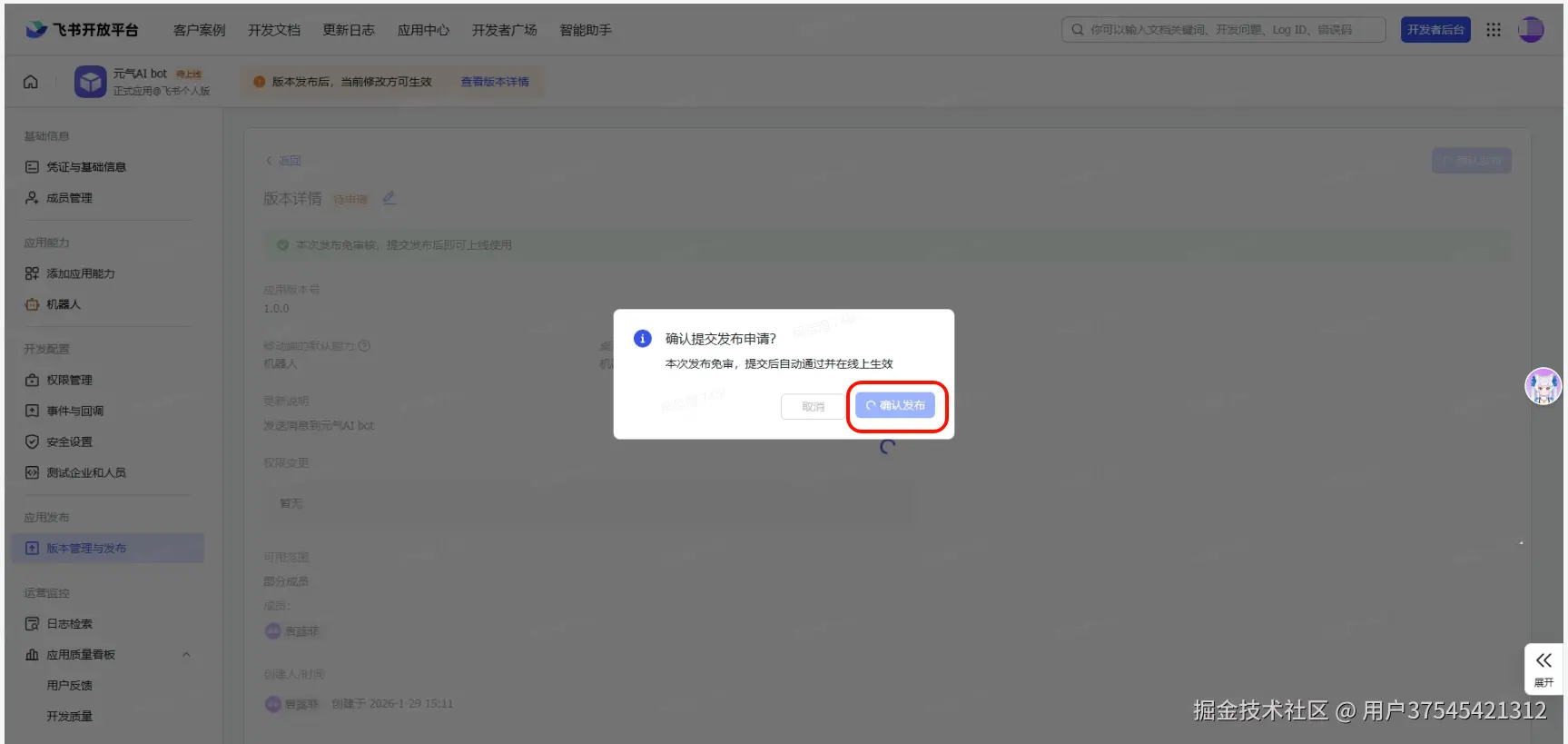The height and width of the screenshot is (744, 1568).
Task: Open 测试企业和人员 in sidebar
Action: [86, 472]
